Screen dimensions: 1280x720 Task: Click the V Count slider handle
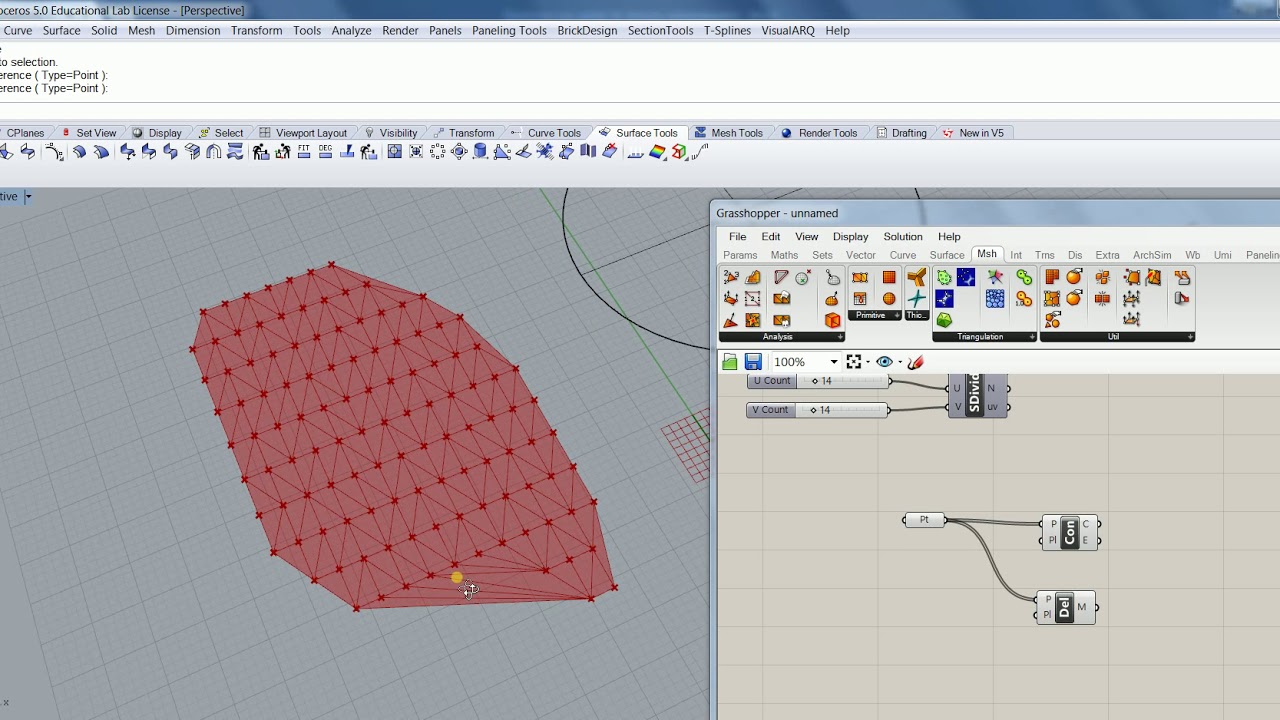[x=813, y=410]
